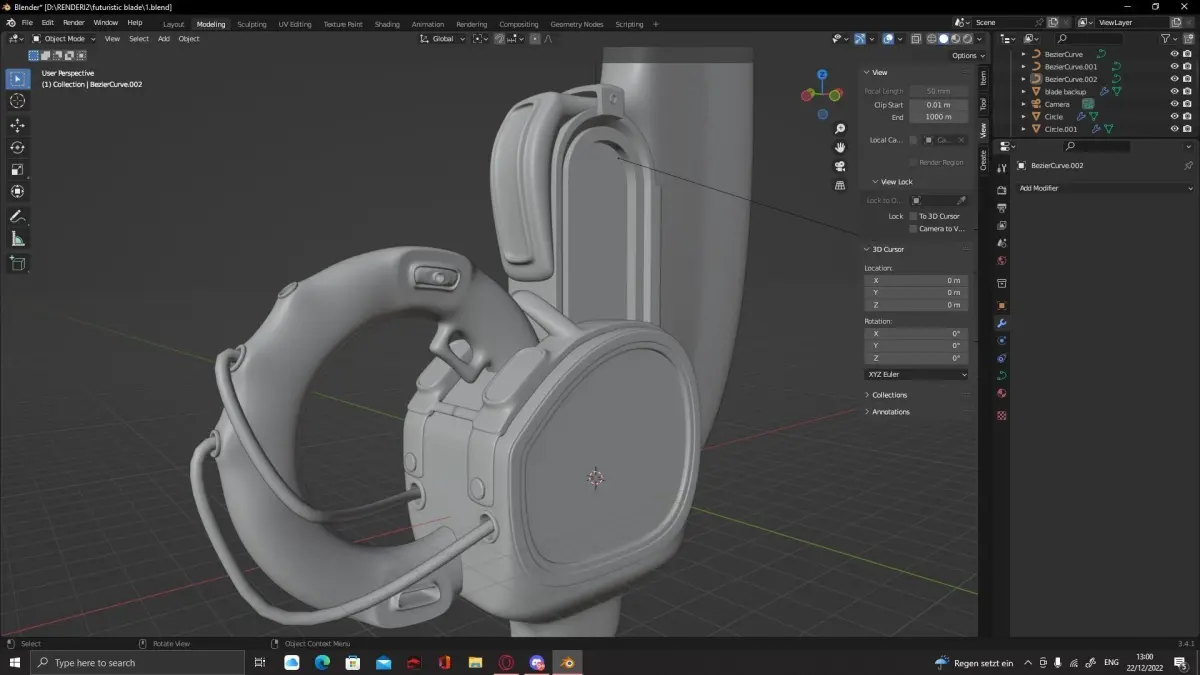Screen dimensions: 1200x675
Task: Hide BezierCurve in viewport
Action: (1174, 54)
